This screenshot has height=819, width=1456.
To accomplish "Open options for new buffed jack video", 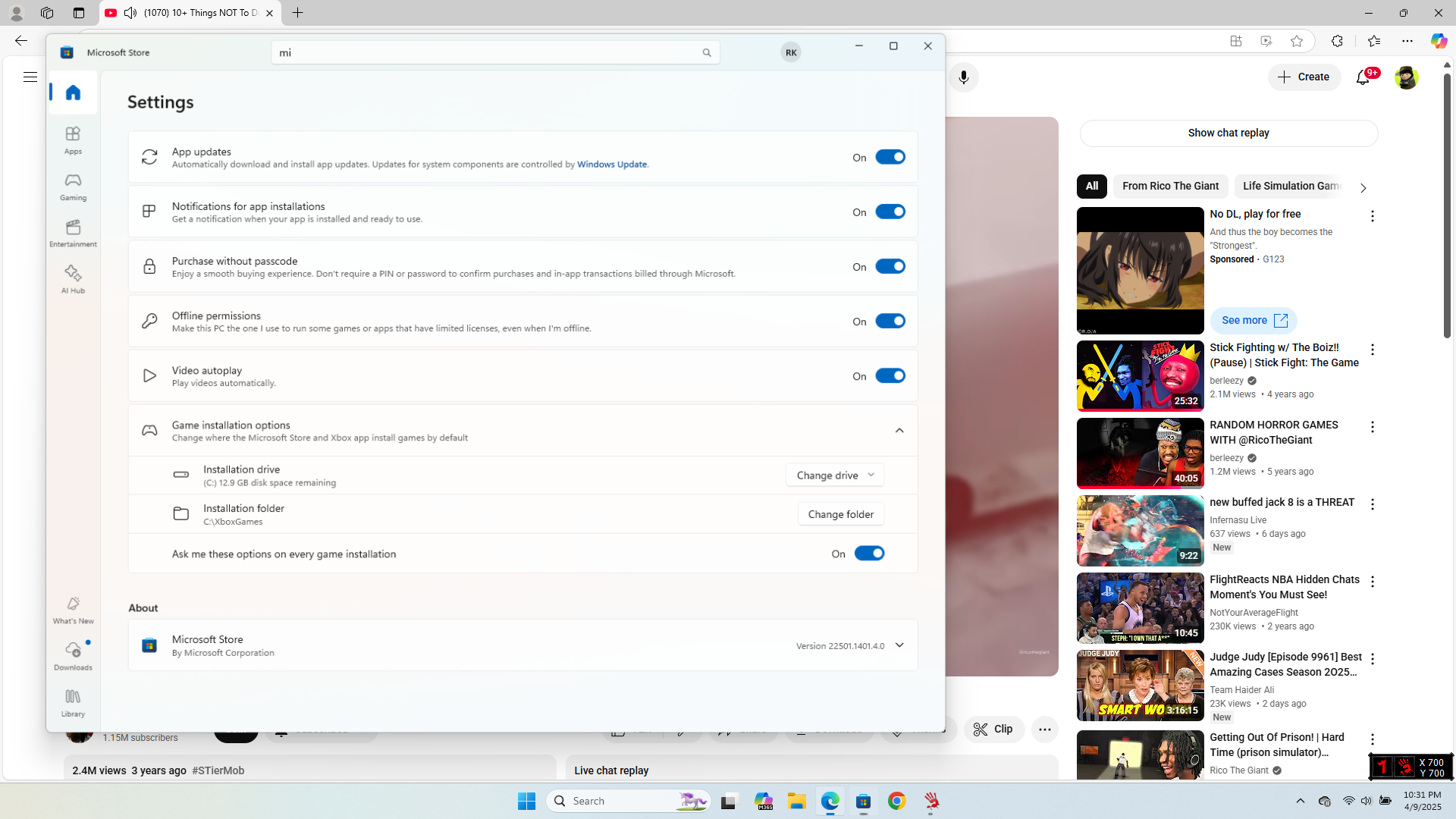I will coord(1372,504).
